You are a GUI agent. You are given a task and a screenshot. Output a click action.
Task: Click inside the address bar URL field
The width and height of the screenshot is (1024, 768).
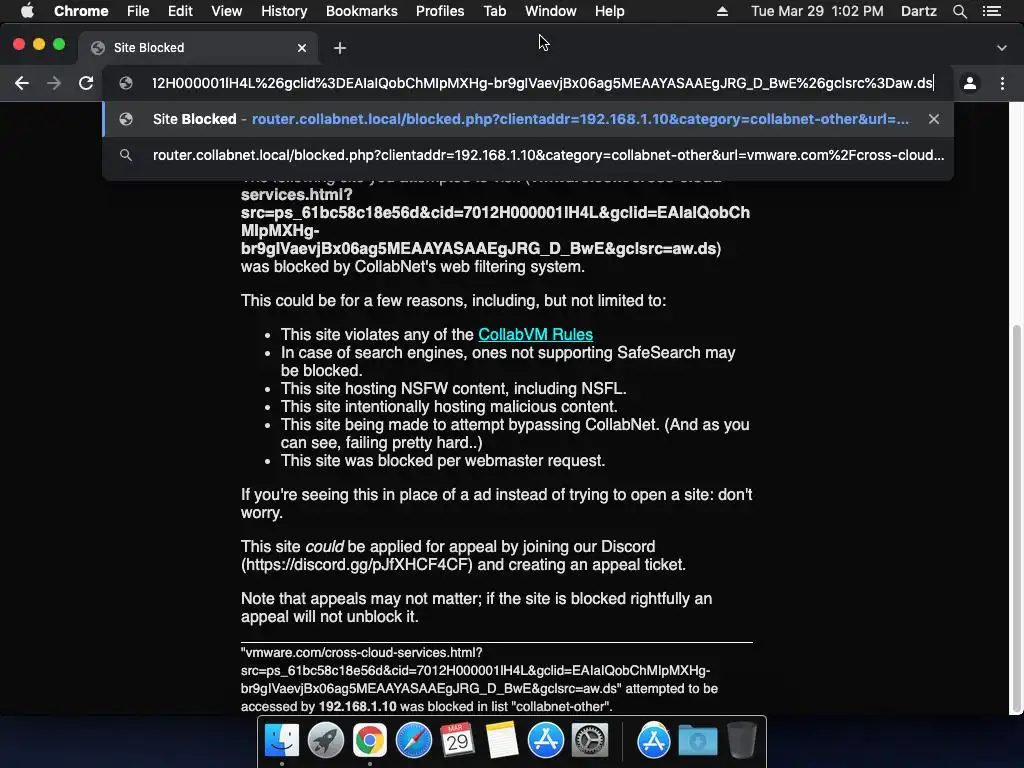(542, 83)
